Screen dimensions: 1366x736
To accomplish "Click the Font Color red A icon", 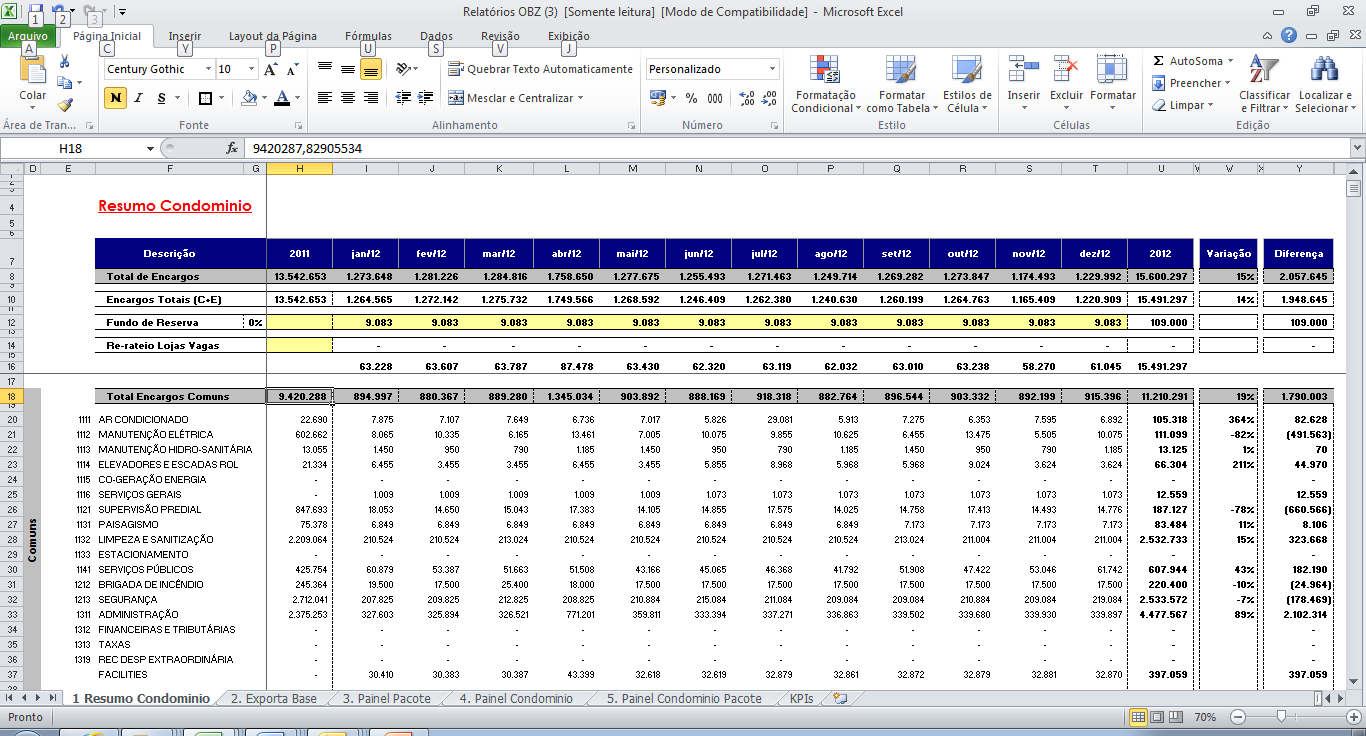I will [281, 98].
